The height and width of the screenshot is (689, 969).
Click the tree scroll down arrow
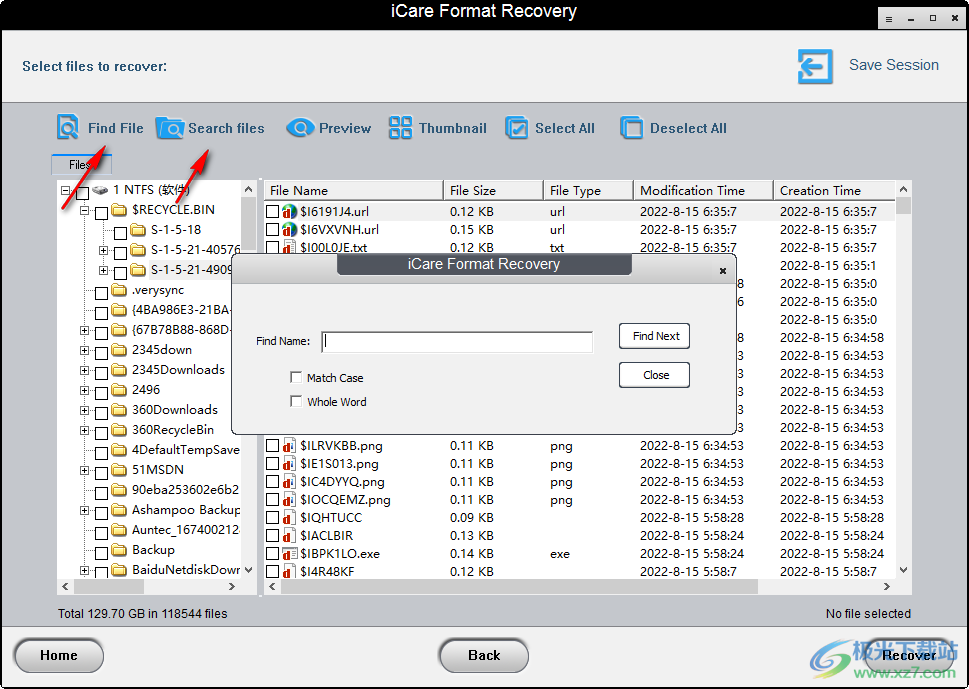click(x=248, y=570)
